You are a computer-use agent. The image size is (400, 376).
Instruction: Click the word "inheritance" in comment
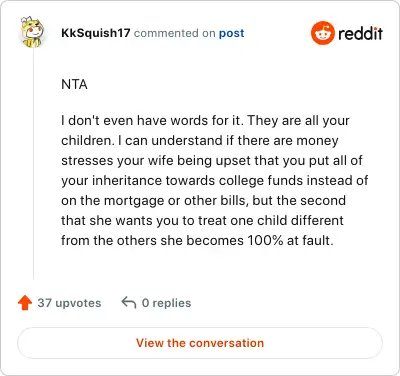127,180
